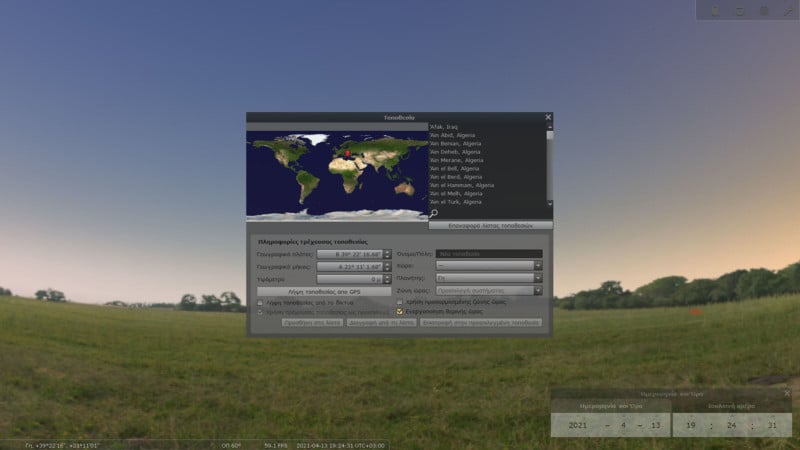800x450 pixels.
Task: Uncheck 'Ενεργοποίηση θερινής ώρας' daylight saving checkbox
Action: pos(401,310)
